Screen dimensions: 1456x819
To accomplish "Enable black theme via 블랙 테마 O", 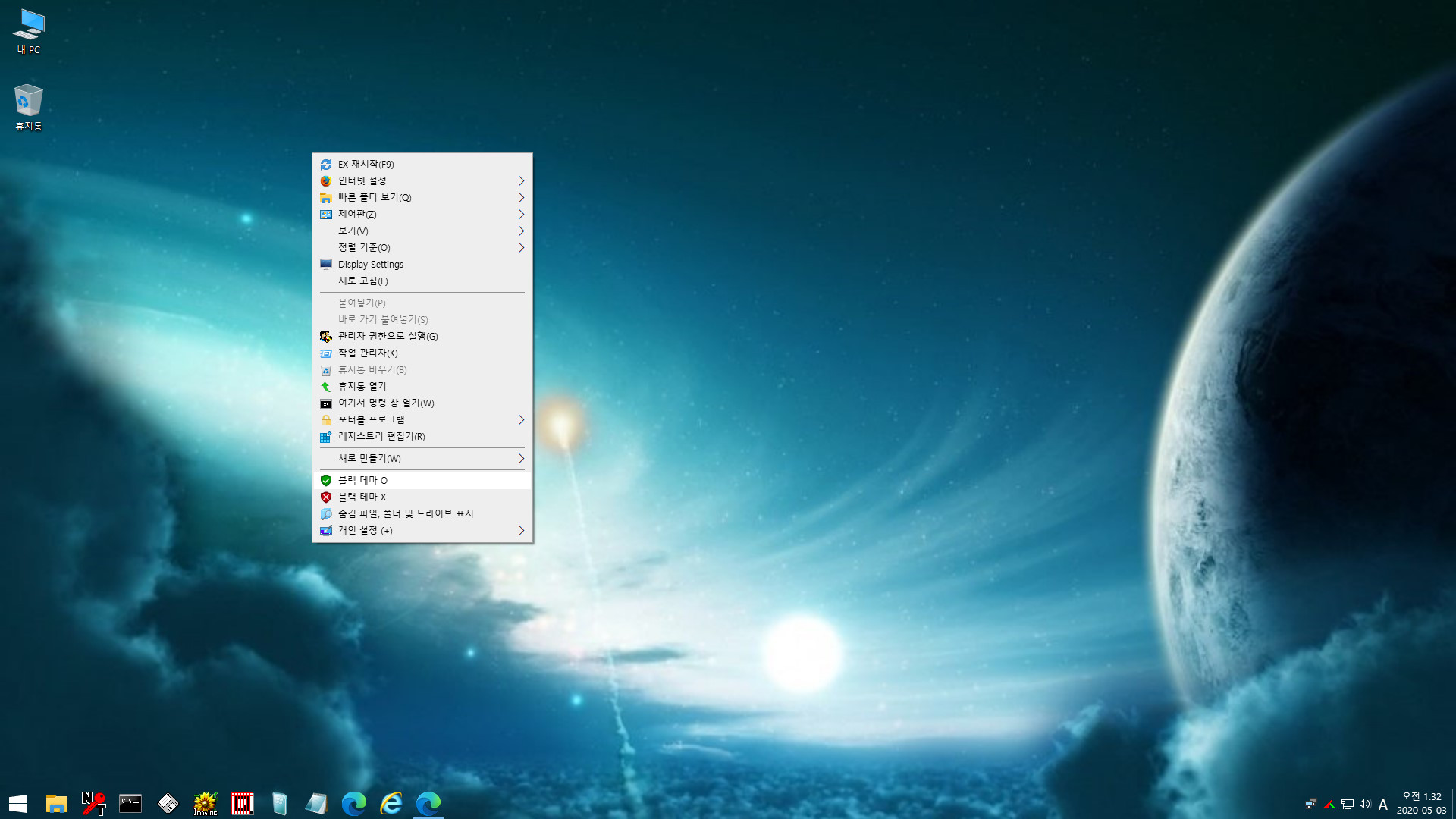I will [422, 480].
